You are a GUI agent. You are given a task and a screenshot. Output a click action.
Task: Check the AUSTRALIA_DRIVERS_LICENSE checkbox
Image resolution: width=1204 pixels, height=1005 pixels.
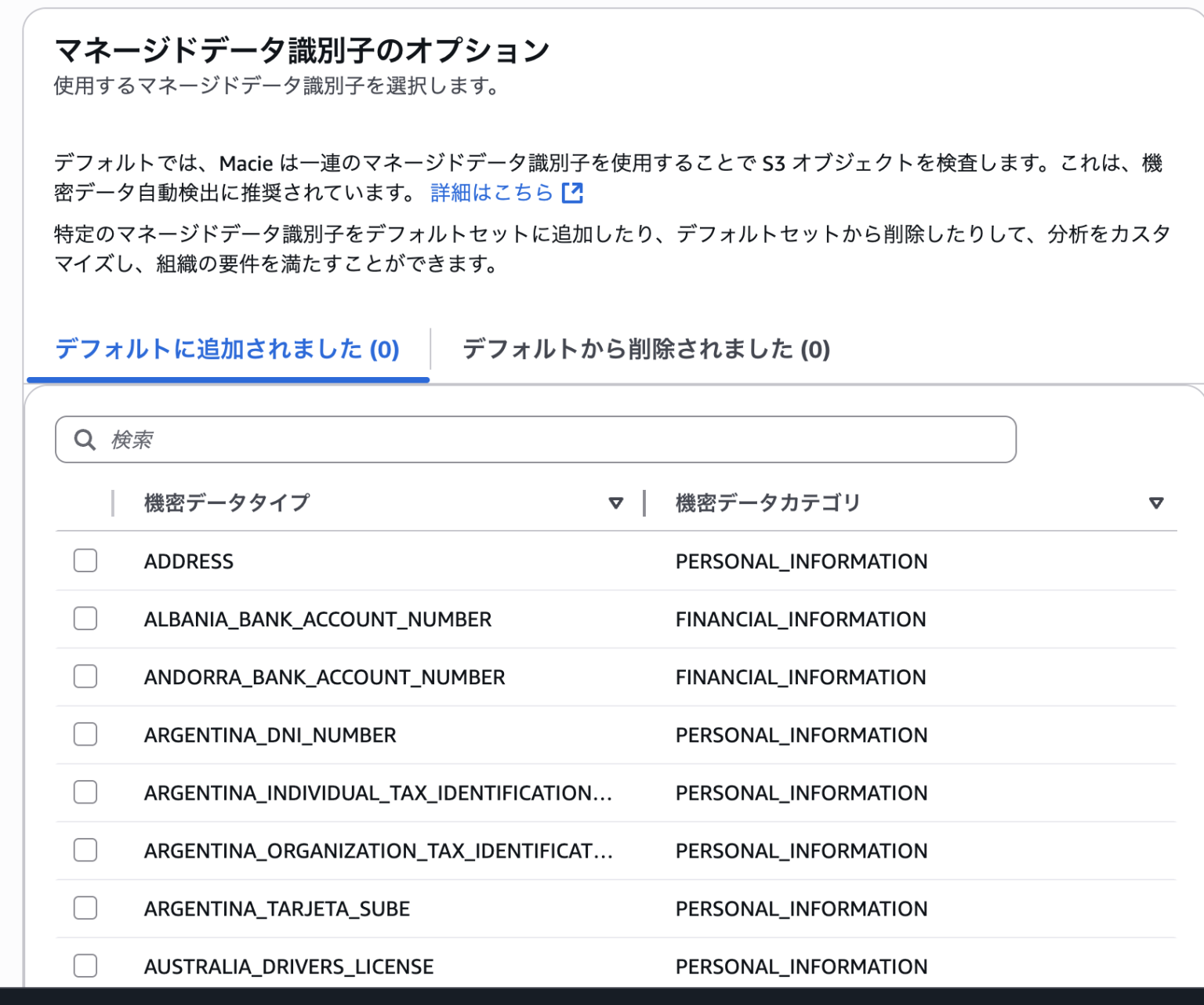click(85, 966)
